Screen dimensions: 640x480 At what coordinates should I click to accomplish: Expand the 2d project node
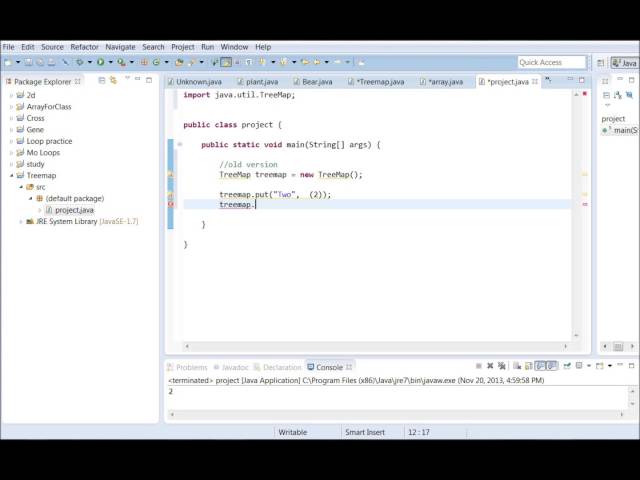click(11, 96)
